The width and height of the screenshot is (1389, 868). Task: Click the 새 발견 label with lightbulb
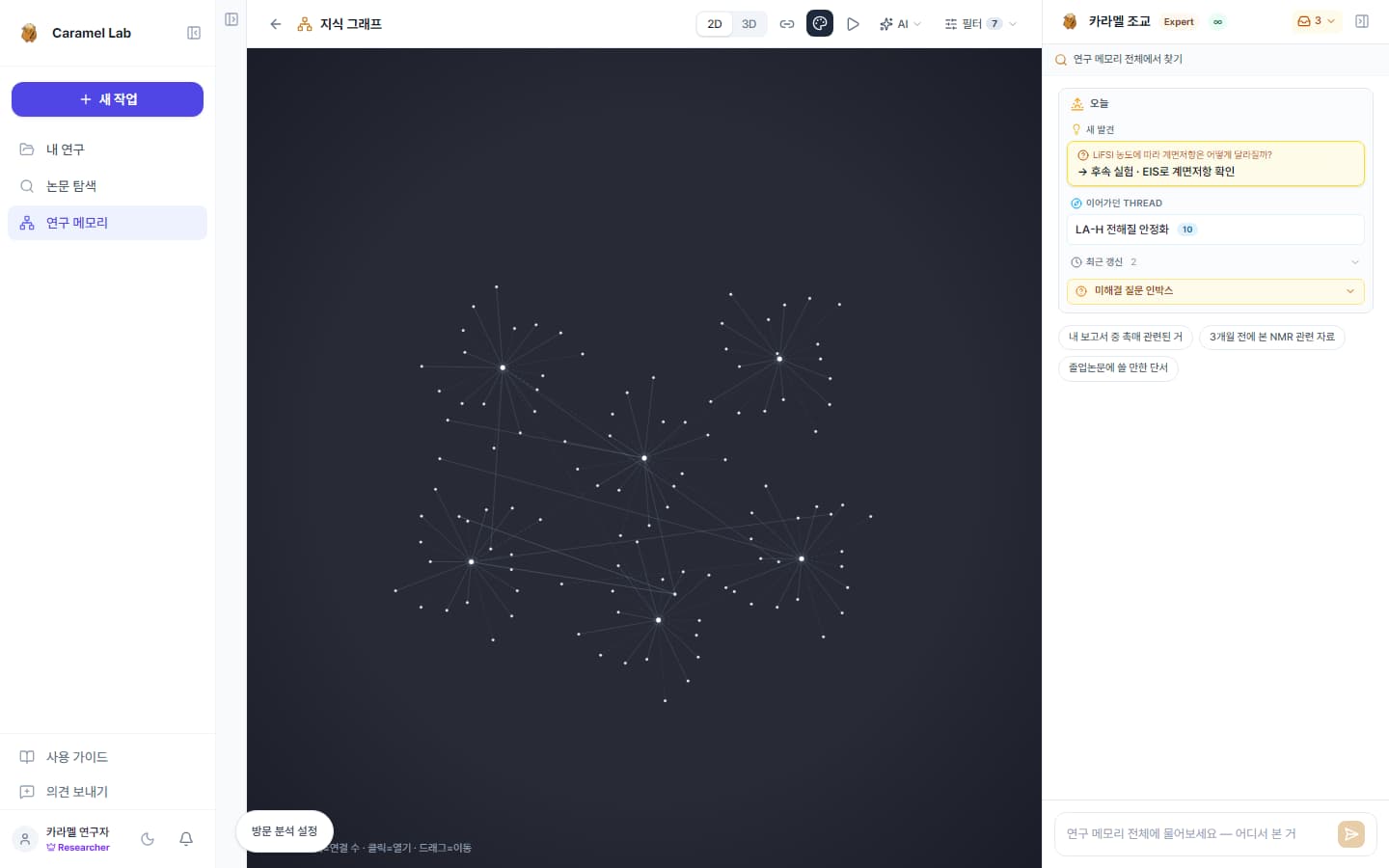1093,130
